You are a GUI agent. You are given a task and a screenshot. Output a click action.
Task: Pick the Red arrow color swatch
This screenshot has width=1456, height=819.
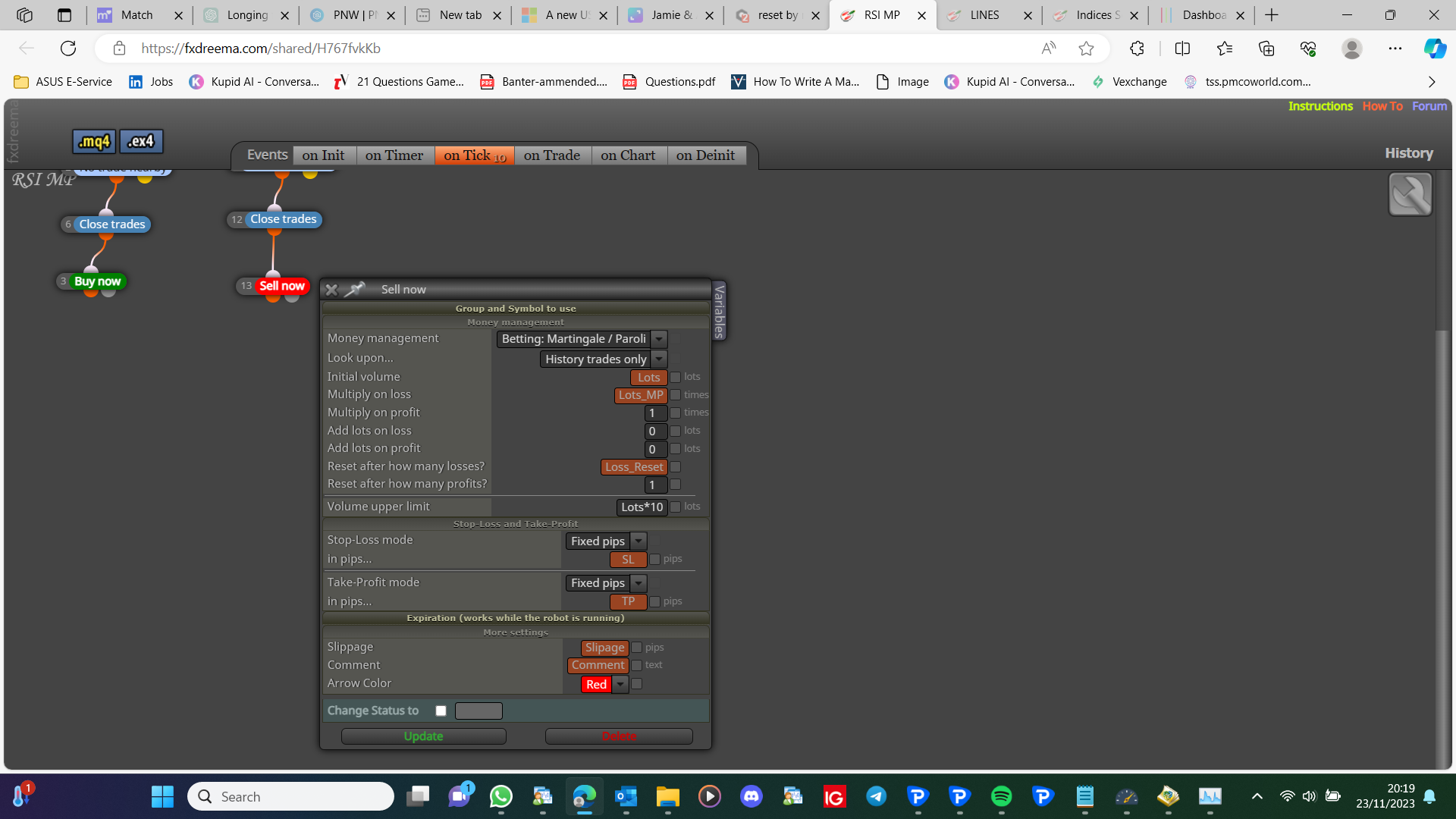pos(597,685)
